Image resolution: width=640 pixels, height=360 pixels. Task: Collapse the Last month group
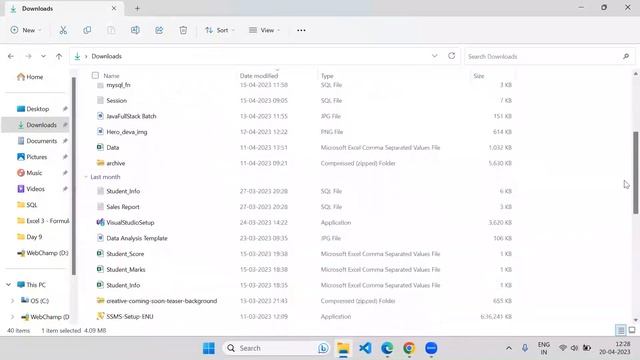click(x=86, y=177)
